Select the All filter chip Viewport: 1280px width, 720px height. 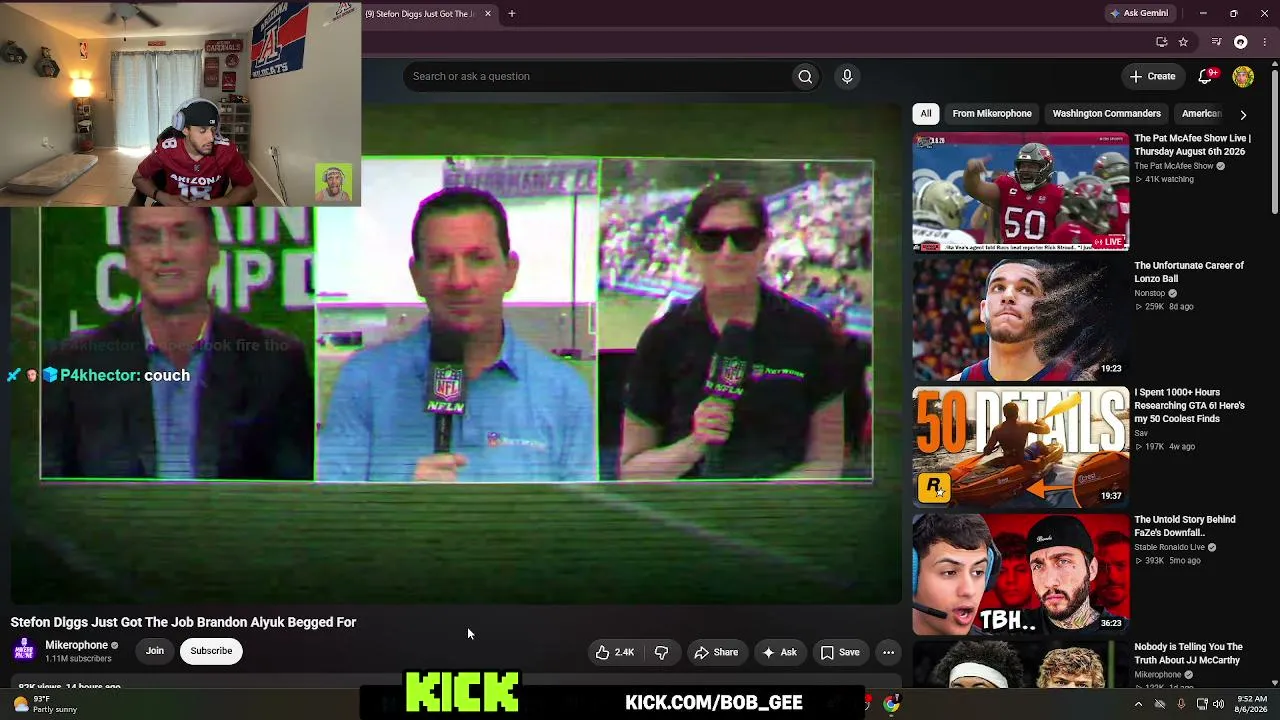pyautogui.click(x=926, y=114)
